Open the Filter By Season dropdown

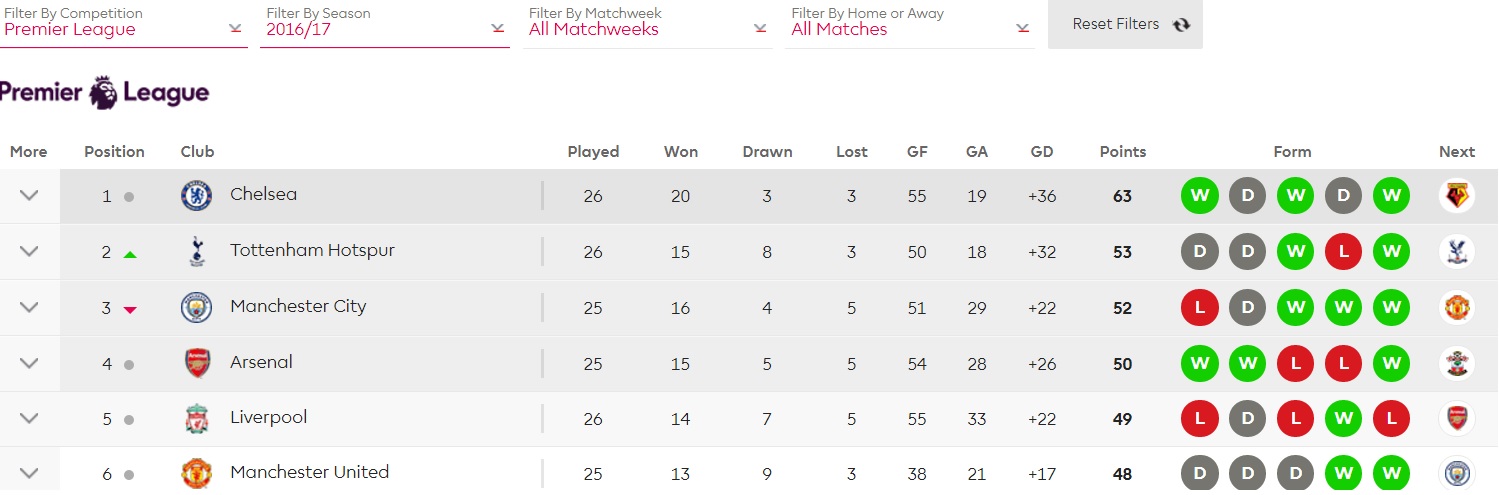click(385, 24)
